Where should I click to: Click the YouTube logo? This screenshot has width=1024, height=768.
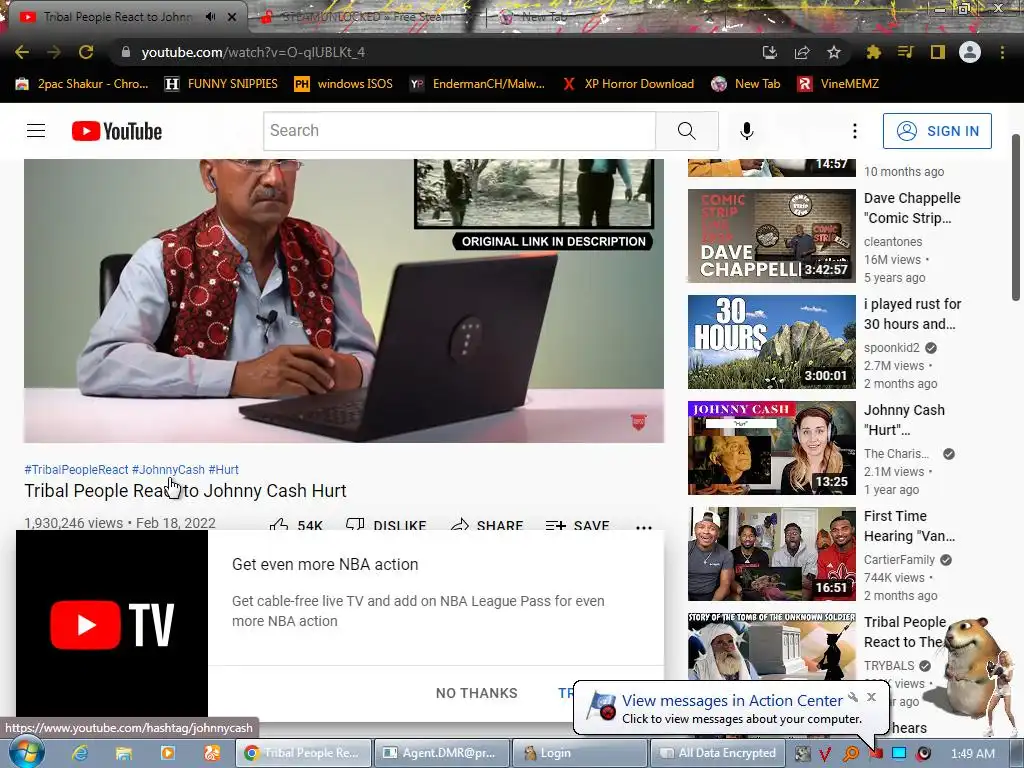click(x=117, y=131)
